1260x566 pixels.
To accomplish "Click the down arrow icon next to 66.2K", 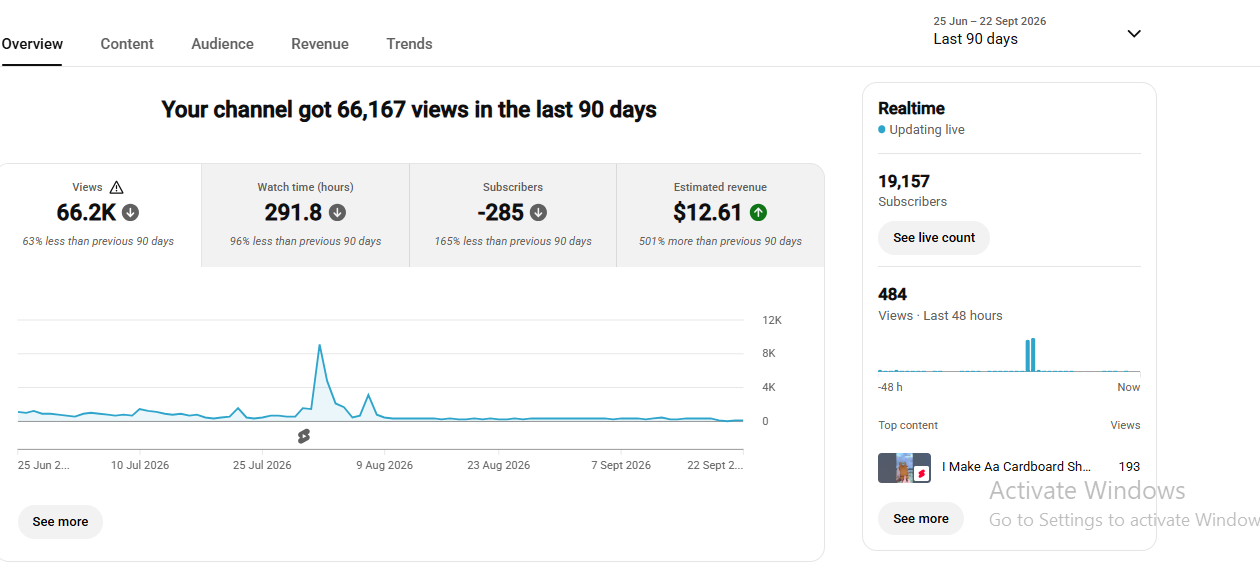I will click(131, 212).
